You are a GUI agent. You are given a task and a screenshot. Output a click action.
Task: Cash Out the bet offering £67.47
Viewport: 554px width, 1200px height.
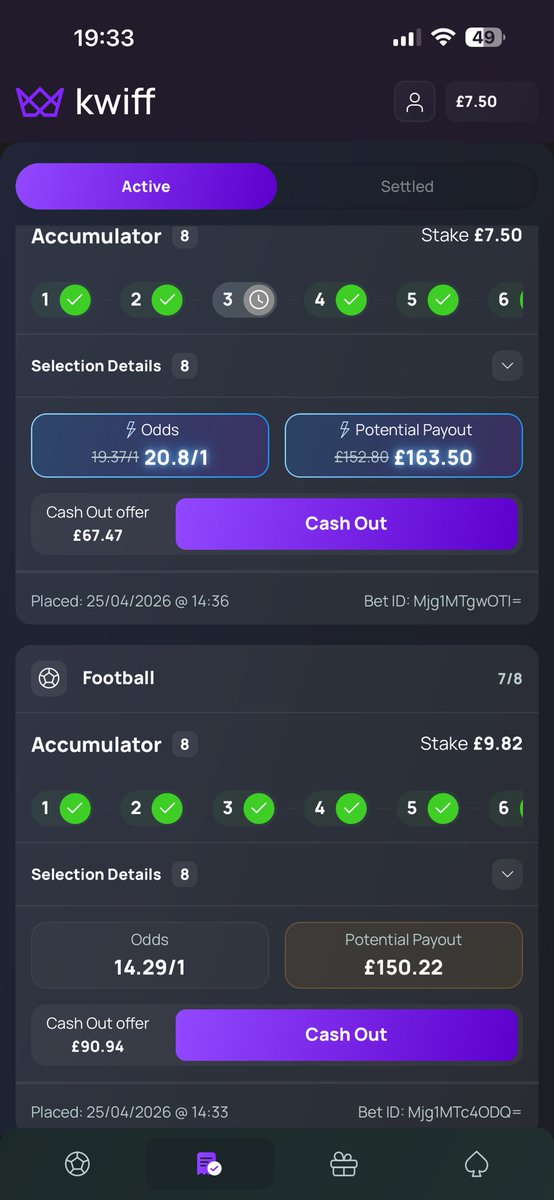[346, 523]
